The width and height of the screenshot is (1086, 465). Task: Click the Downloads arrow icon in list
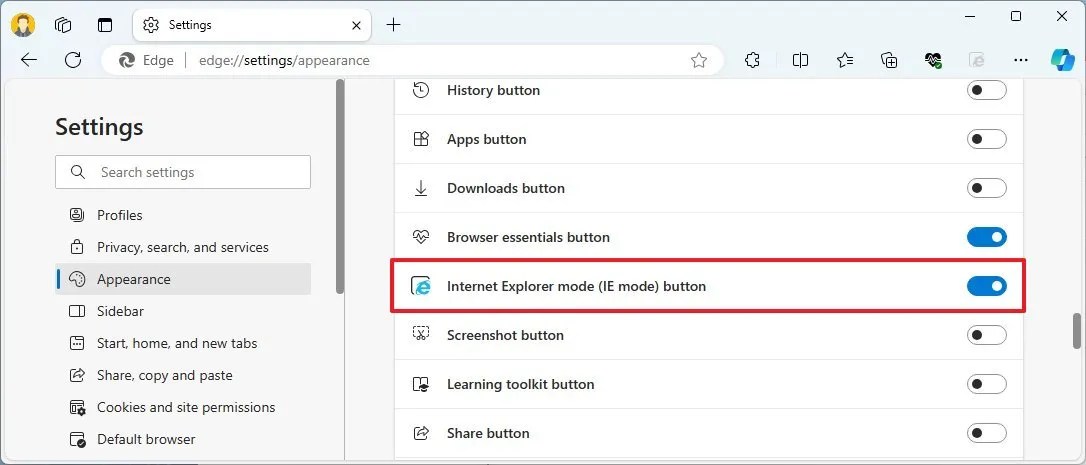point(421,188)
